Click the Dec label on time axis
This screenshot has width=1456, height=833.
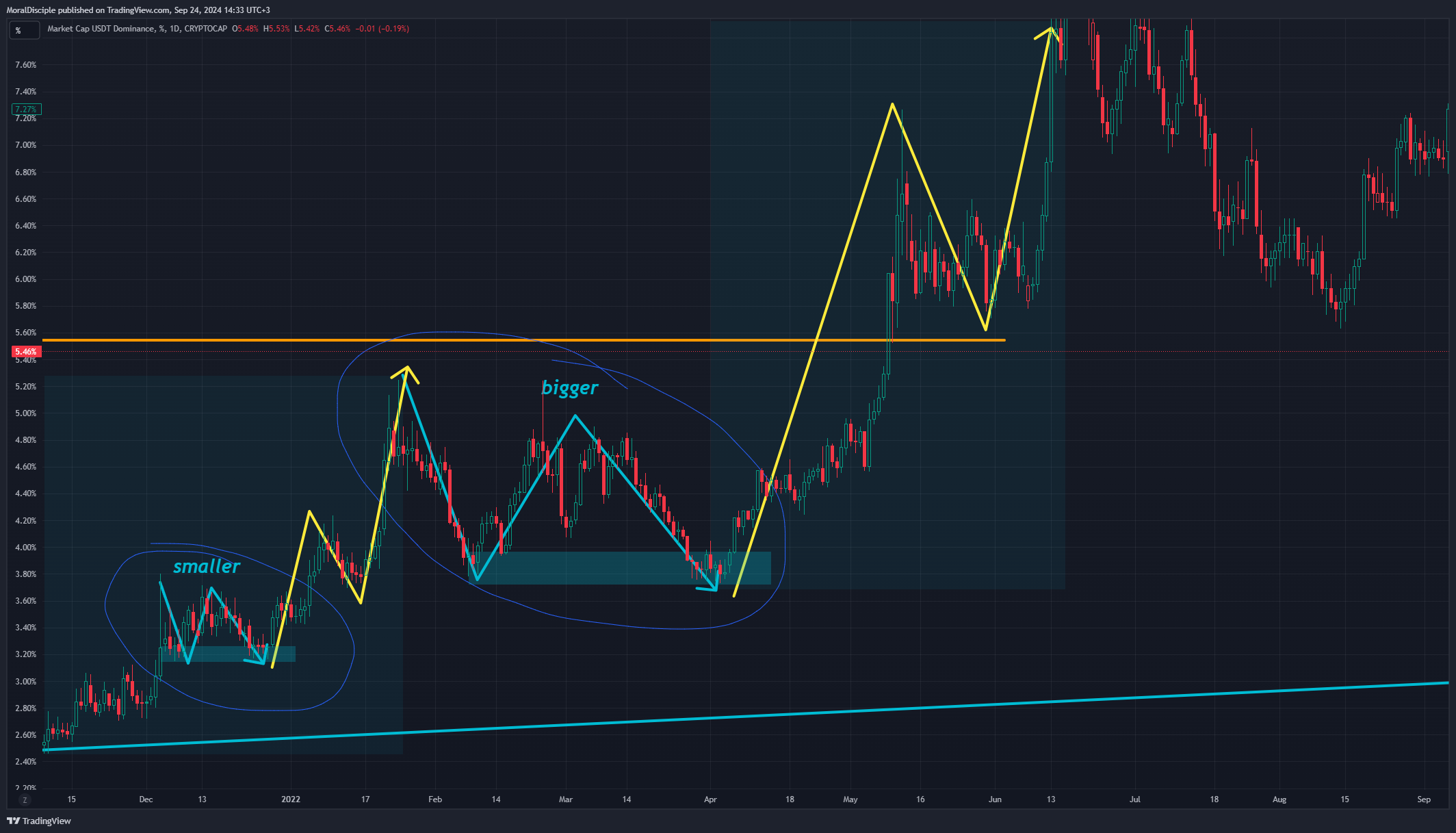click(146, 799)
